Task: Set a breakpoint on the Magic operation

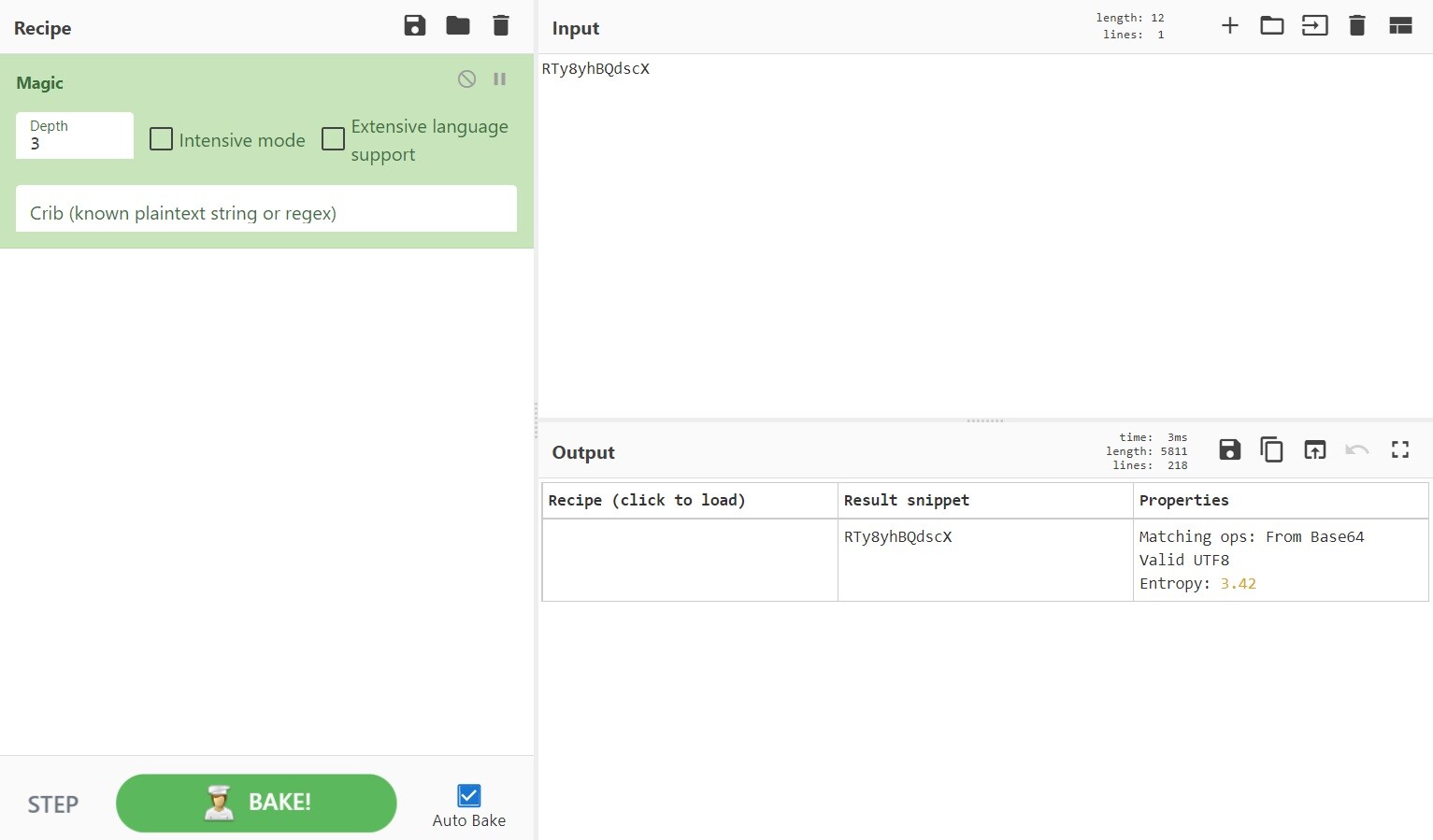Action: coord(500,79)
